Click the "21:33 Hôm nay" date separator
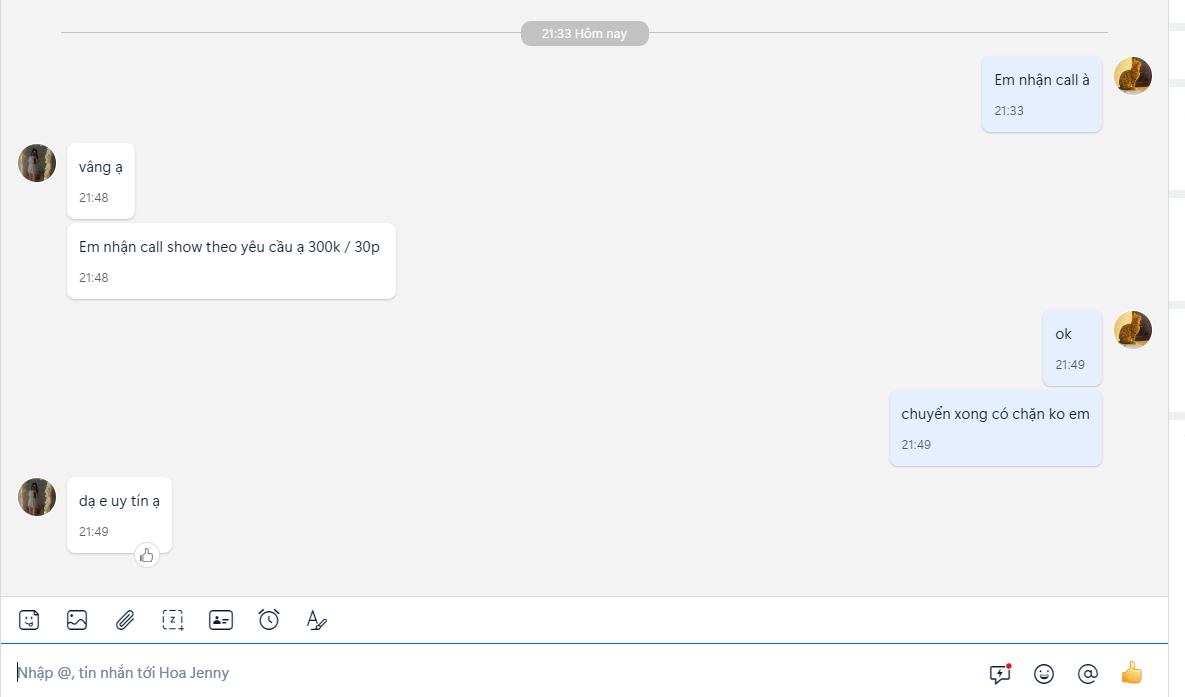This screenshot has height=697, width=1185. (584, 34)
